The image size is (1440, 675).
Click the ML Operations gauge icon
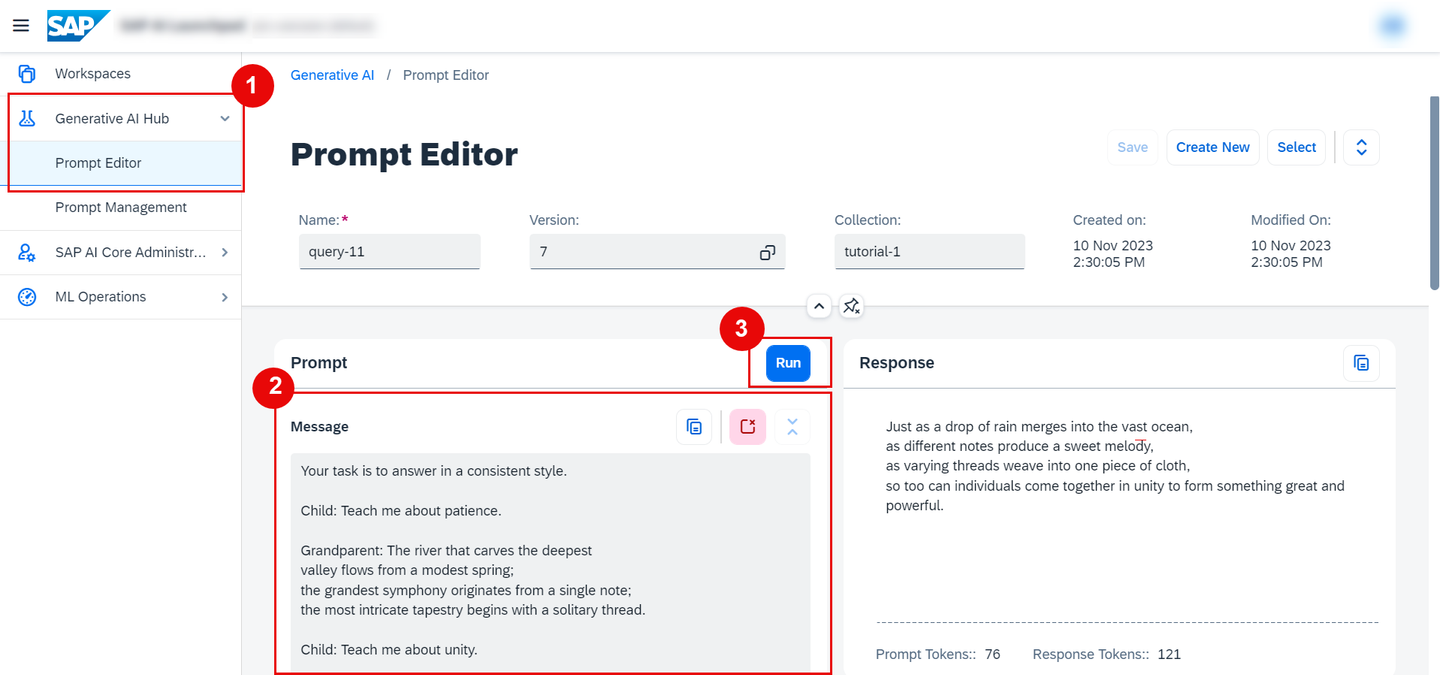(27, 297)
